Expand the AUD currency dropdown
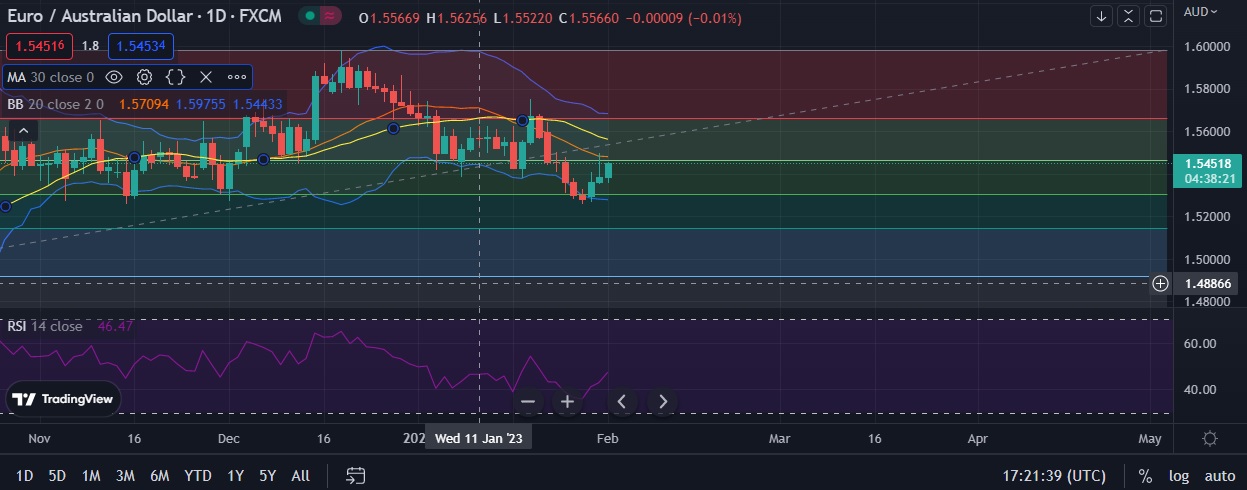The image size is (1247, 490). (x=1199, y=12)
